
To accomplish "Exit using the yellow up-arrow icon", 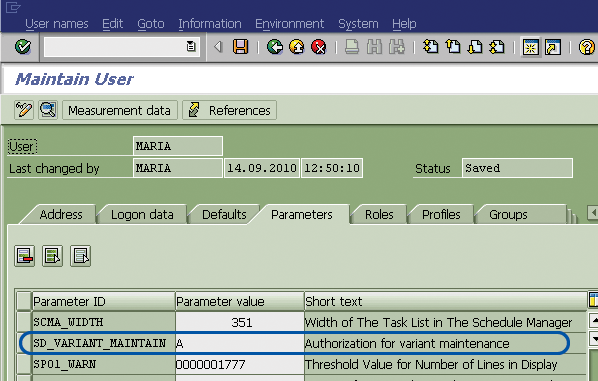I will [x=297, y=47].
